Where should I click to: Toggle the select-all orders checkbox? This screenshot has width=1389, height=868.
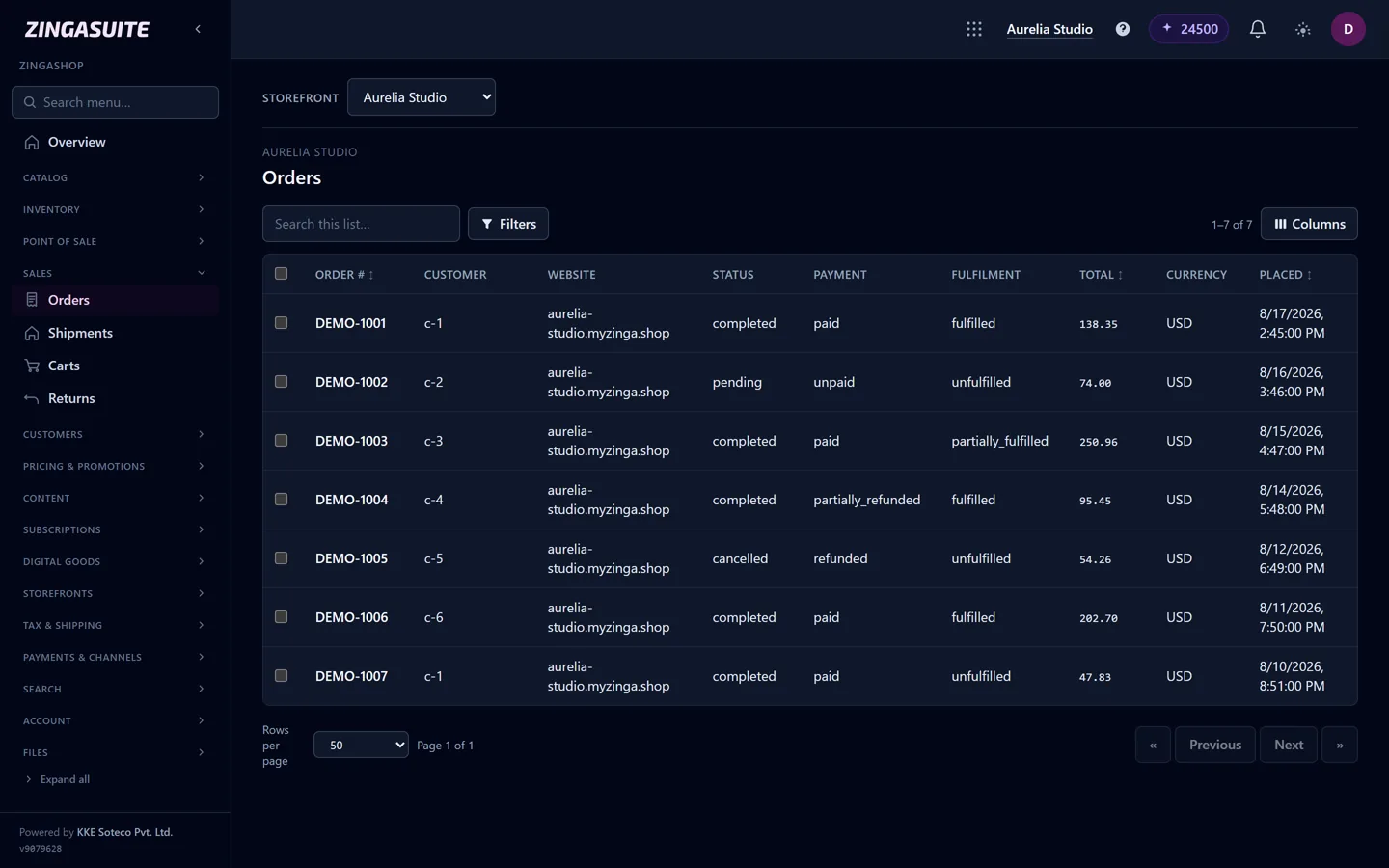click(x=281, y=274)
